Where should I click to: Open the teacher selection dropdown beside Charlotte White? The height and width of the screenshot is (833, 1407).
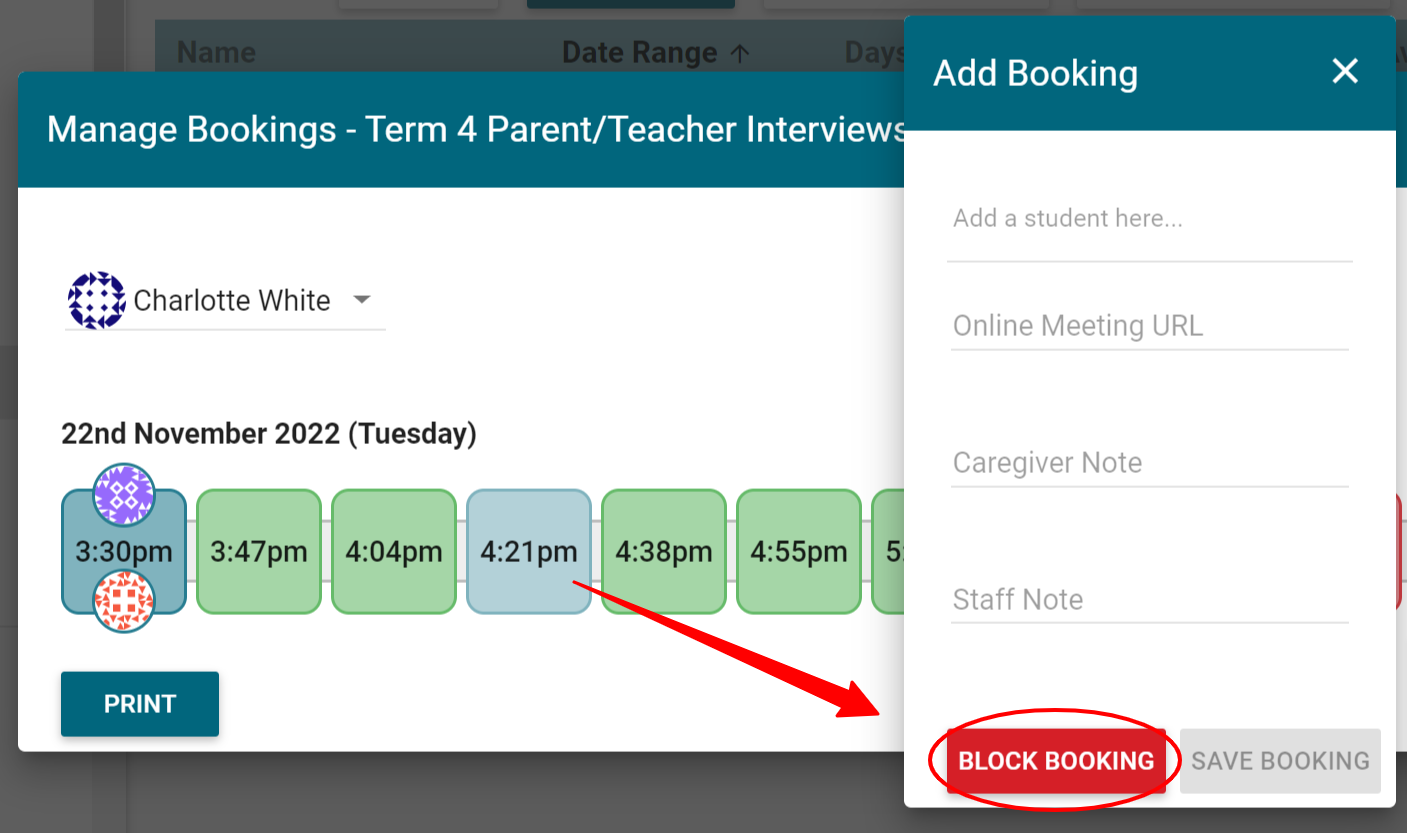362,300
